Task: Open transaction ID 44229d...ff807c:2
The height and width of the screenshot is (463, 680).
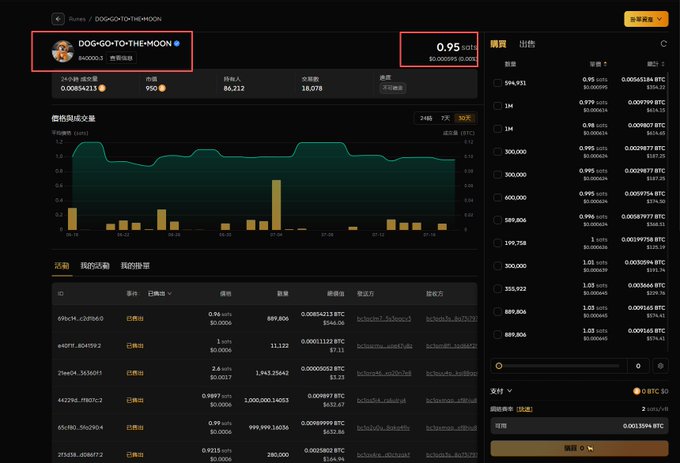Action: (80, 400)
